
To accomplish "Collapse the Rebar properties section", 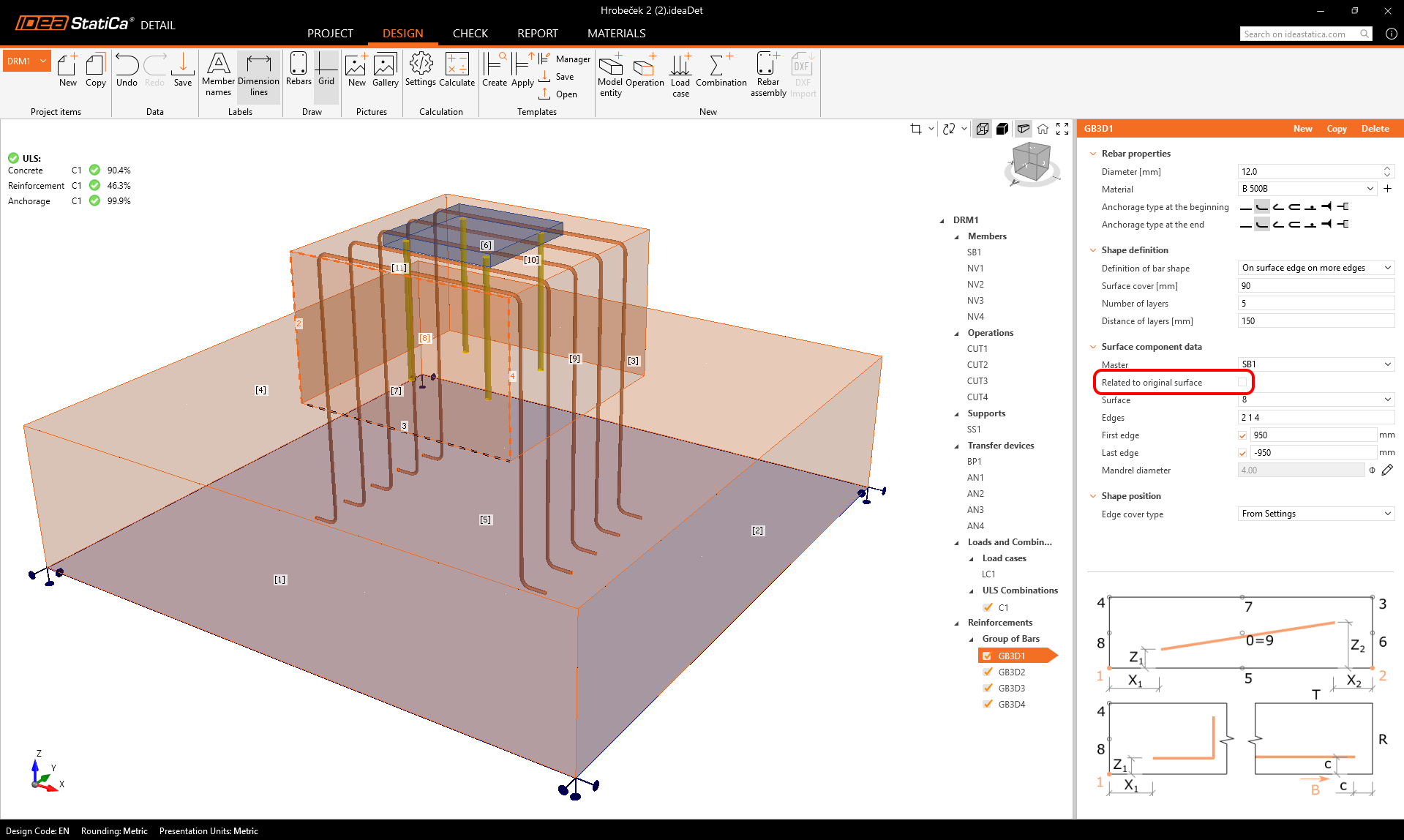I will (1093, 154).
